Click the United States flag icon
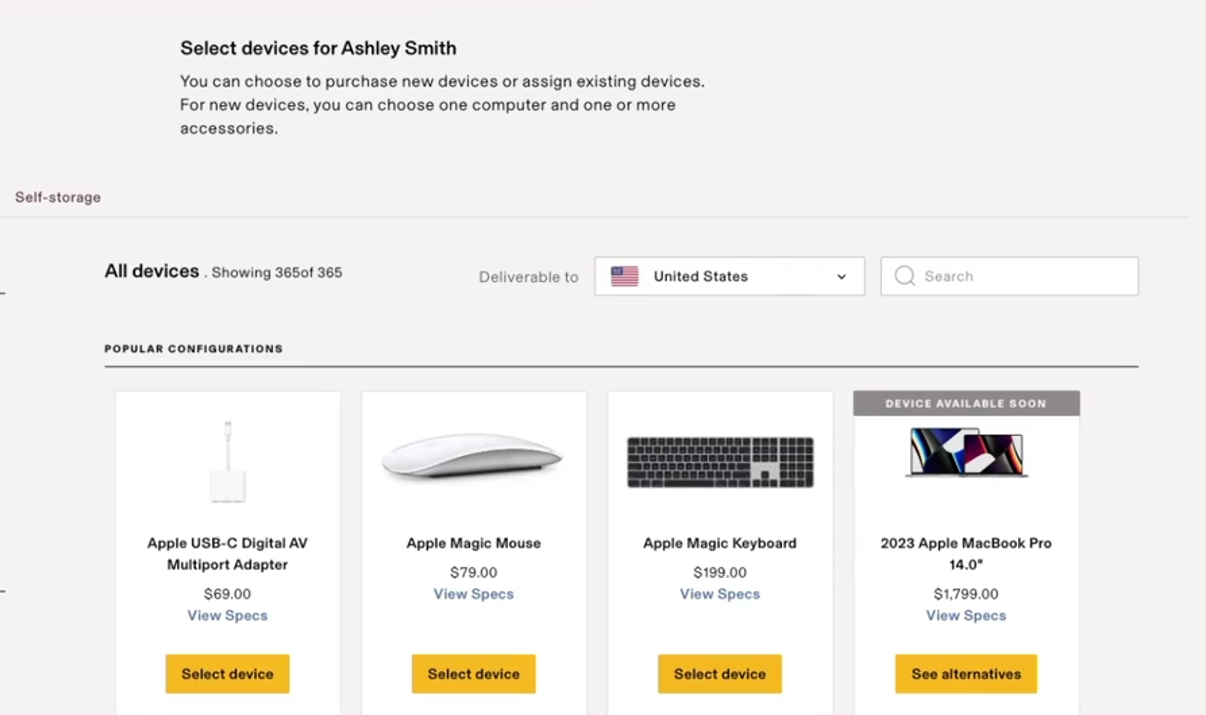 [625, 277]
